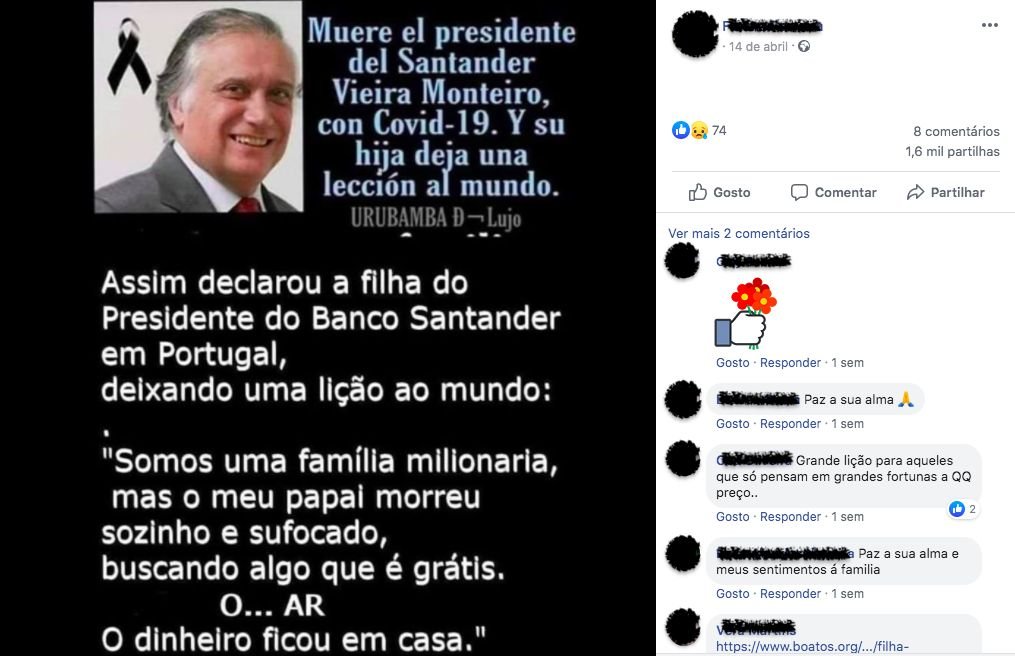1015x656 pixels.
Task: Click the Vieira Monteiro photo in image
Action: [199, 107]
